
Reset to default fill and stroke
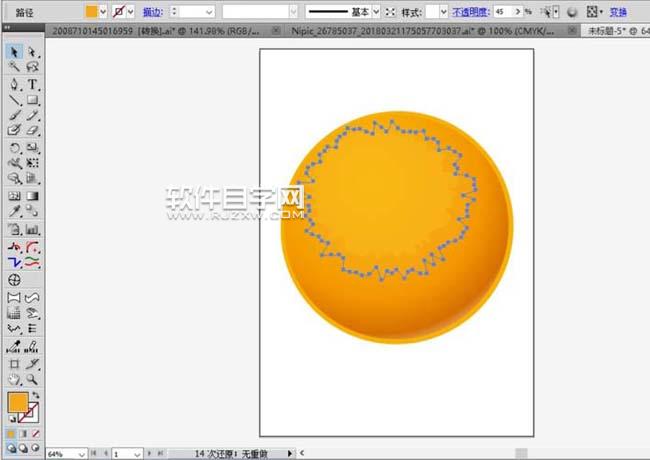[12, 419]
